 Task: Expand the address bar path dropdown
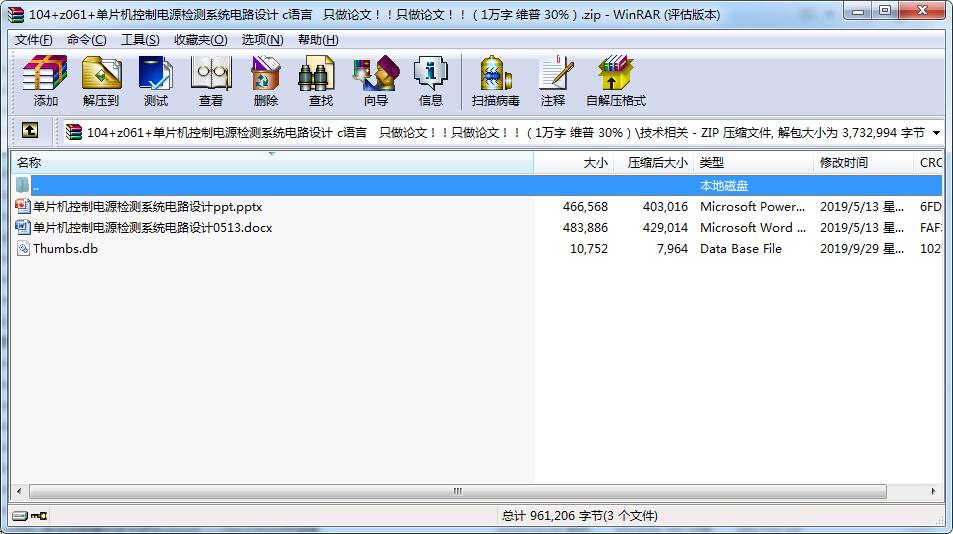tap(936, 132)
